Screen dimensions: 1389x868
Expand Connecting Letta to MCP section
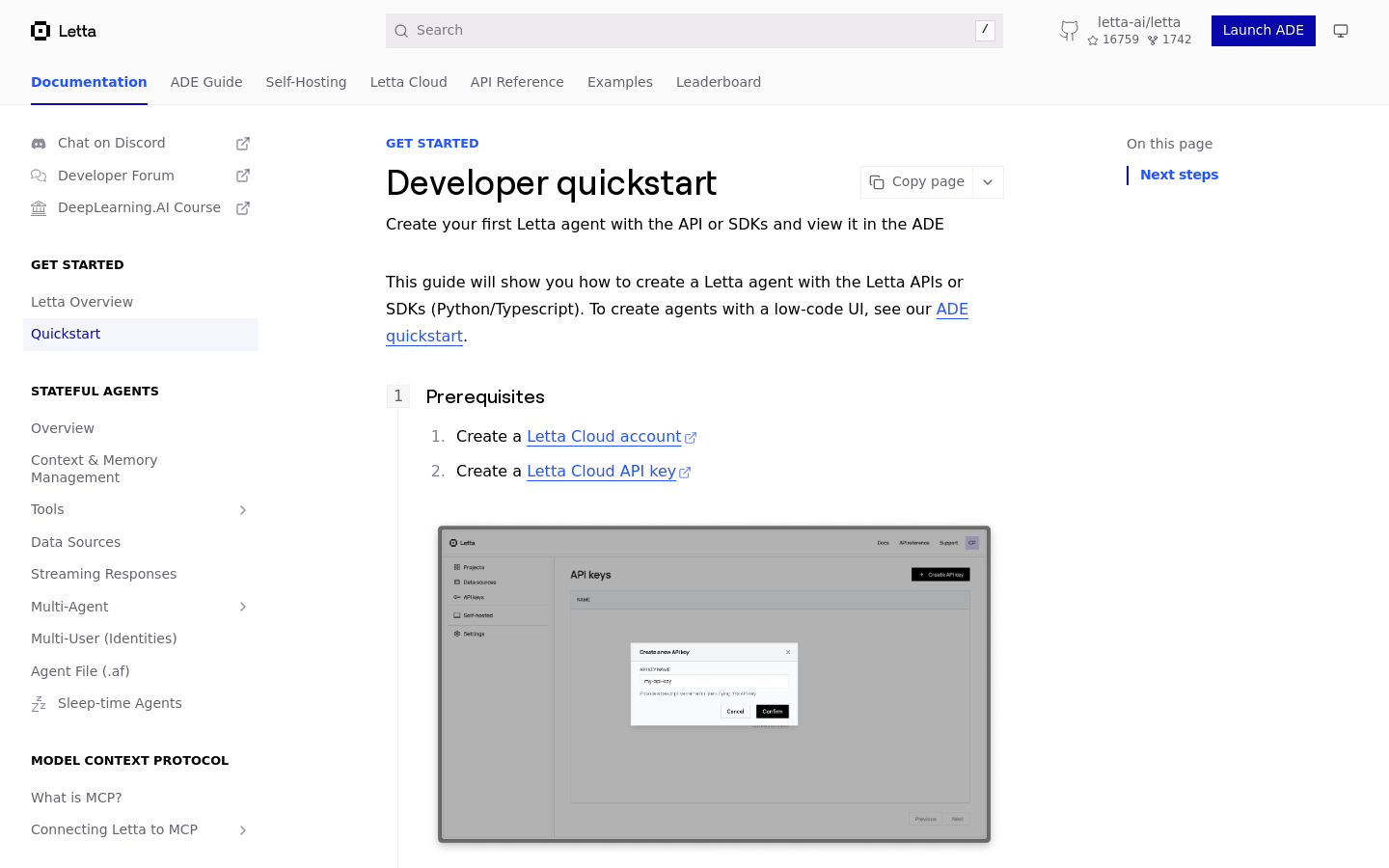click(x=243, y=830)
